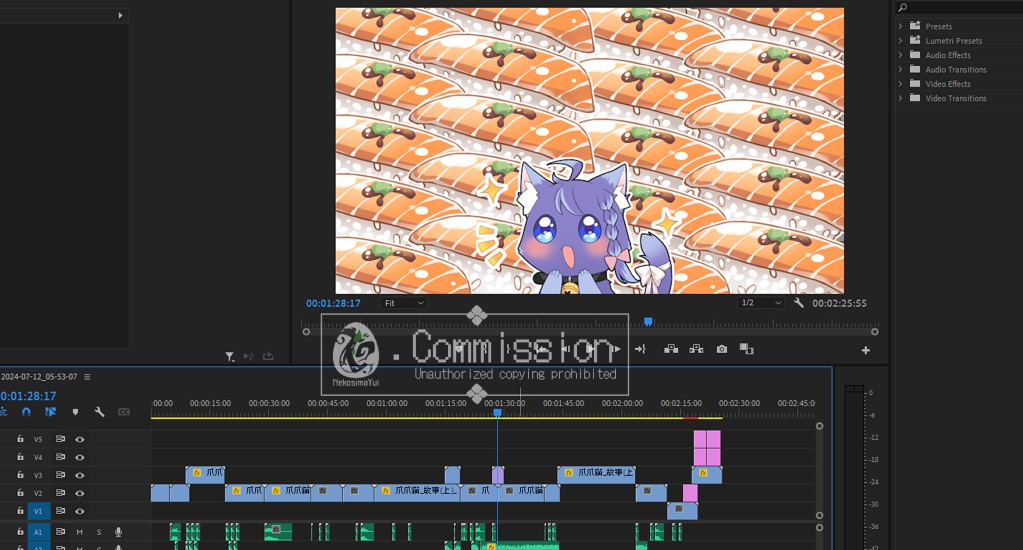The height and width of the screenshot is (550, 1023).
Task: Select the 2024-07-12_05-53-07 sequence tab
Action: [x=39, y=376]
